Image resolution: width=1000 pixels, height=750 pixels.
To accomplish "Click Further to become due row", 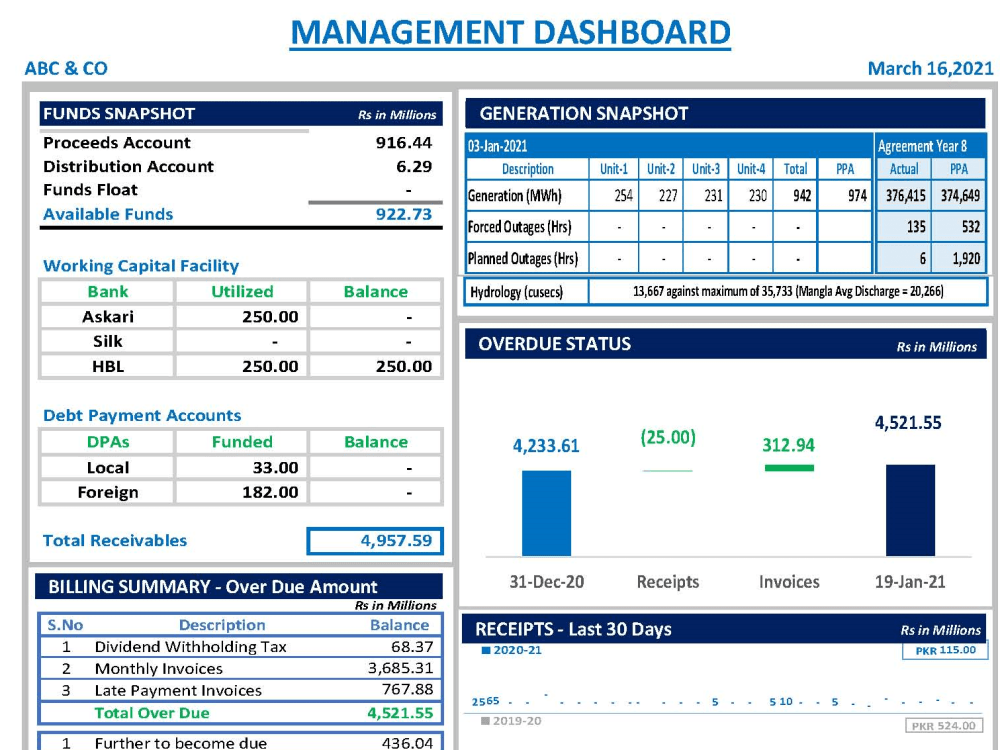I will click(x=239, y=743).
